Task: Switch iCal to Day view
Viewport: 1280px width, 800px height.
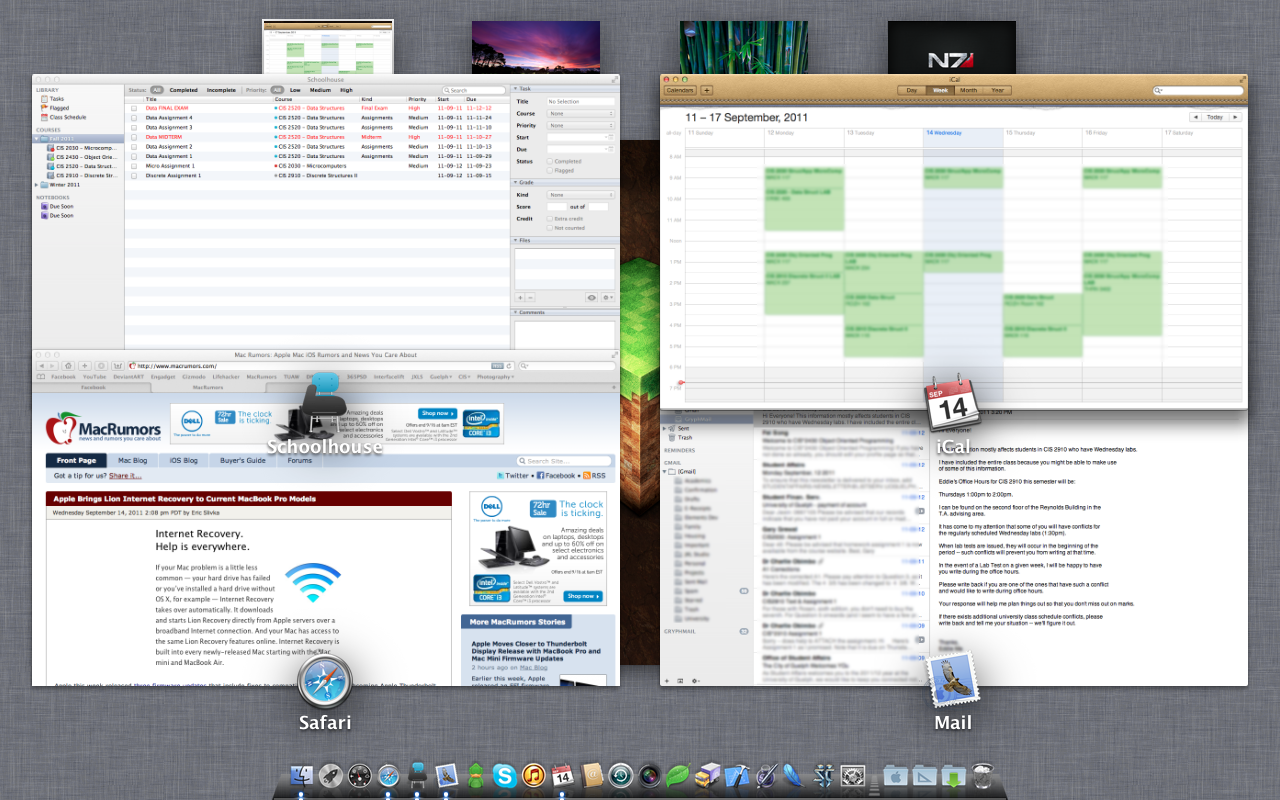Action: 912,90
